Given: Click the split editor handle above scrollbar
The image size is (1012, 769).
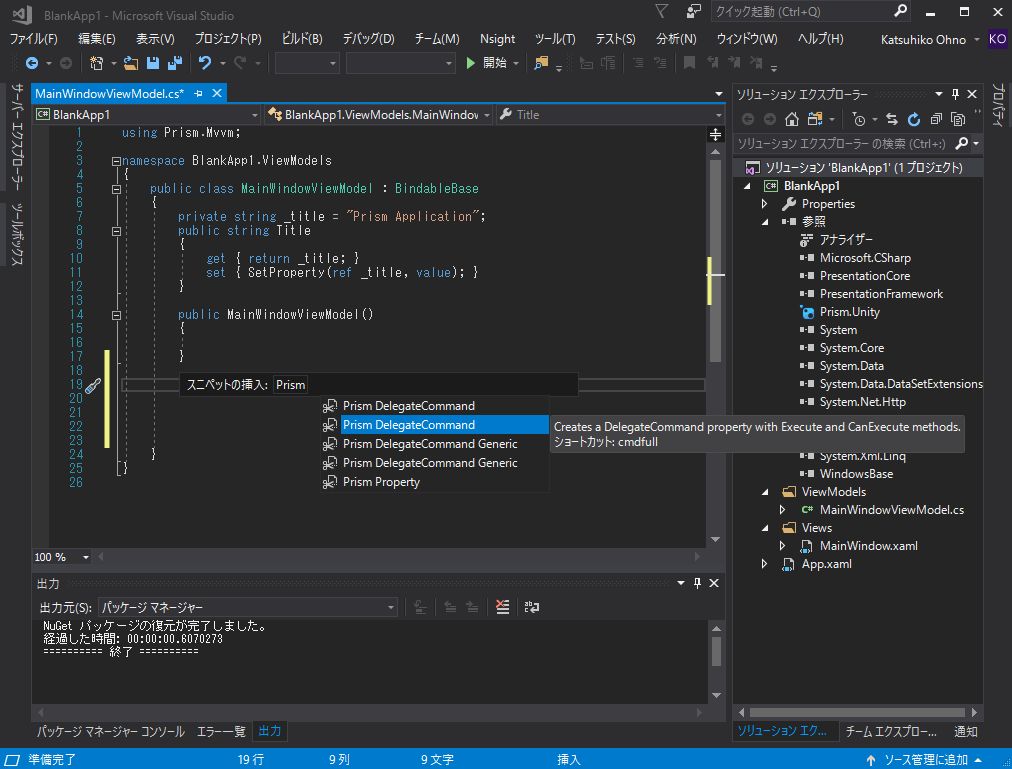Looking at the screenshot, I should tap(715, 134).
